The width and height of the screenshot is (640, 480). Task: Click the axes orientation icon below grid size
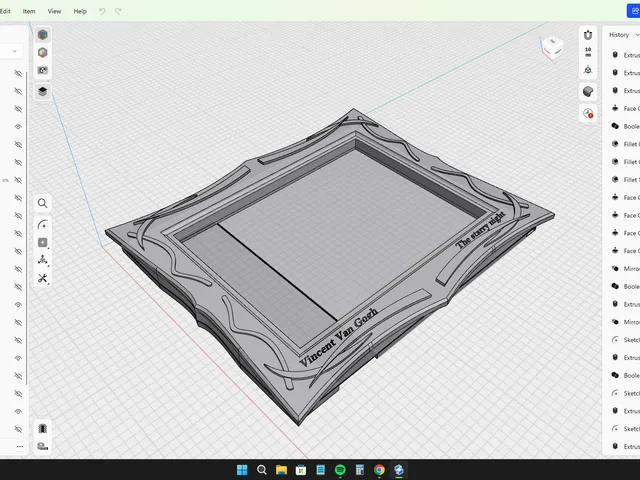pos(588,70)
